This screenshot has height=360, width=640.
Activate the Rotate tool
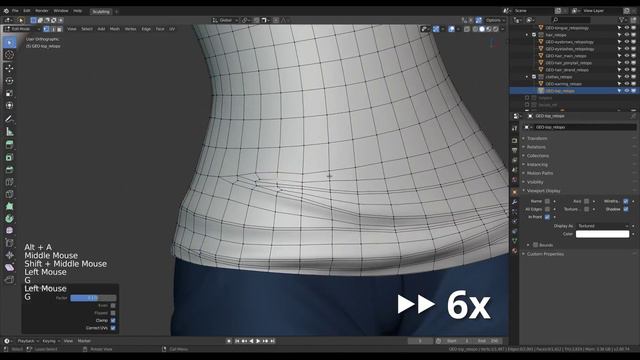9,81
